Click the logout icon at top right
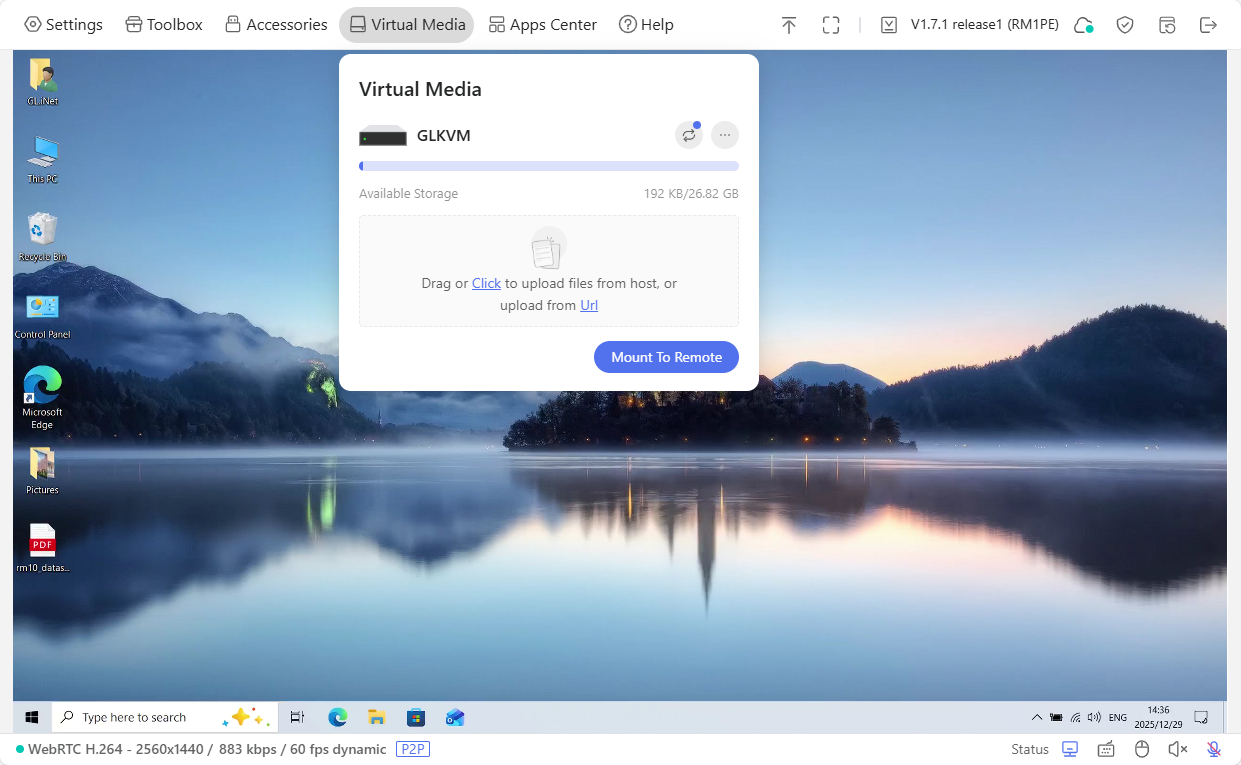 [1208, 24]
